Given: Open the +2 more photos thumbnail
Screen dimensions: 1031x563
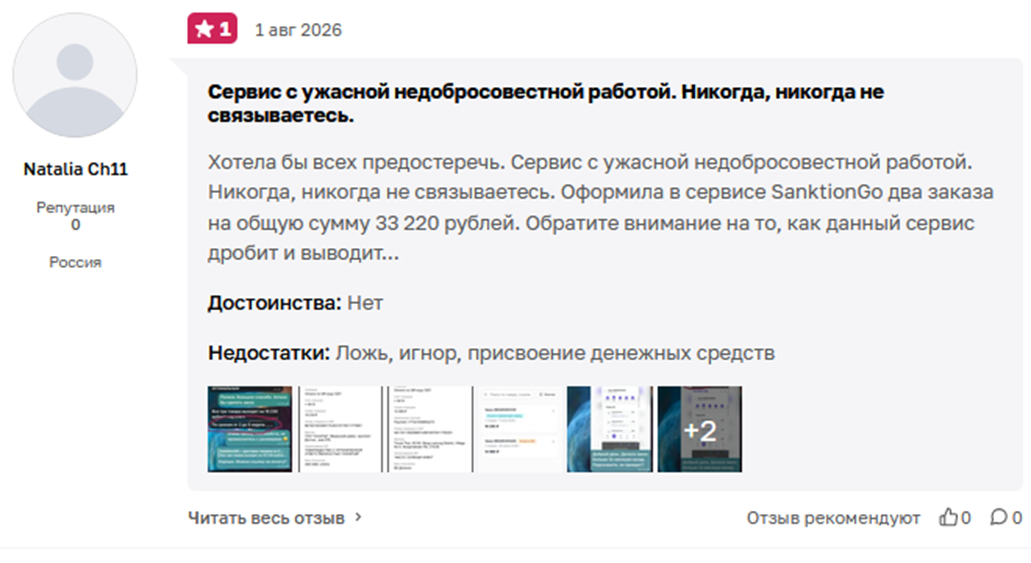Looking at the screenshot, I should point(700,429).
